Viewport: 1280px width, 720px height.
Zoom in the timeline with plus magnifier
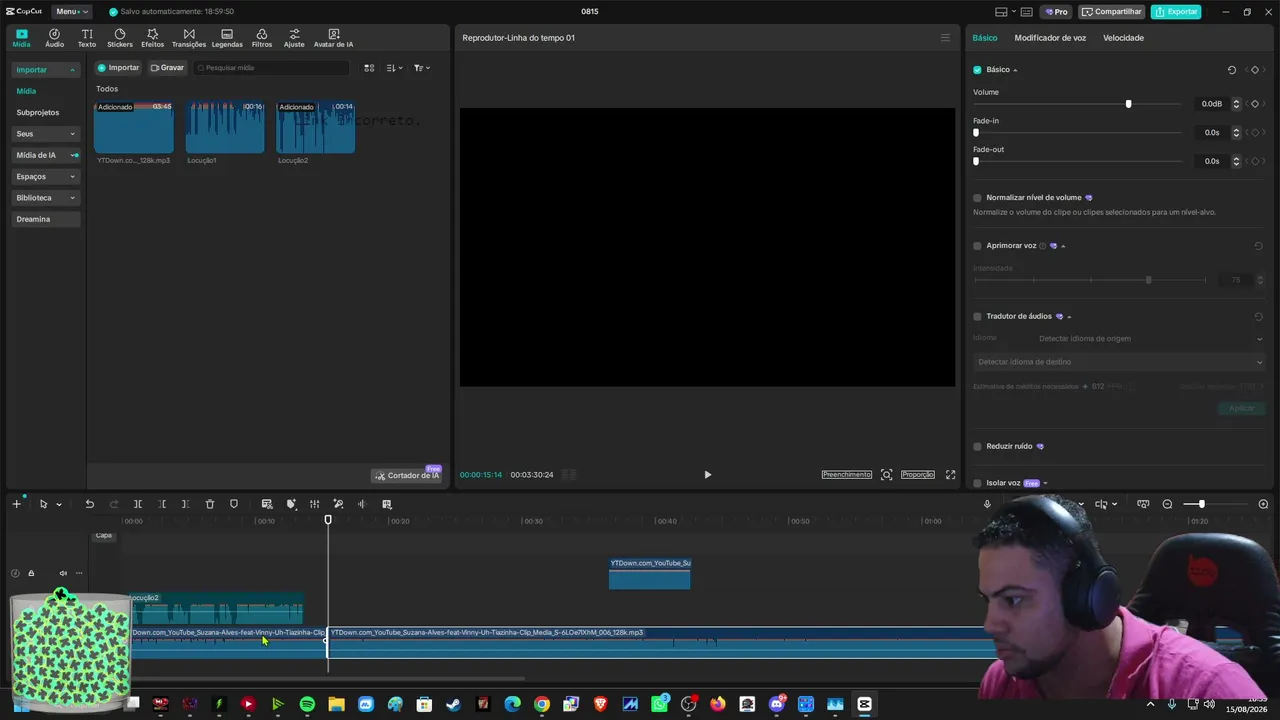coord(1264,504)
